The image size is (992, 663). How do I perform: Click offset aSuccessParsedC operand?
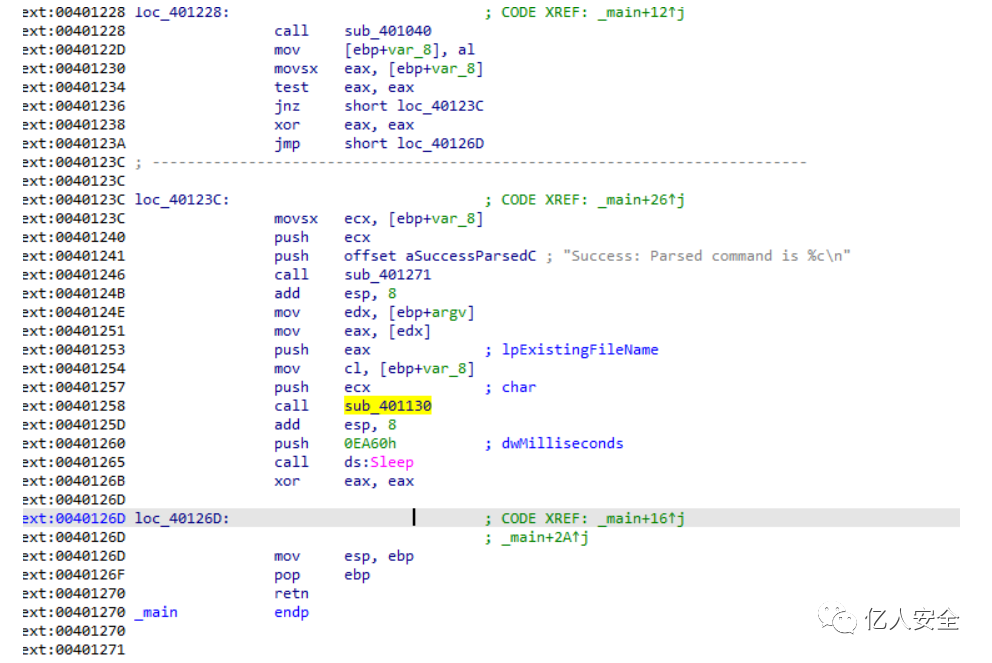coord(440,256)
